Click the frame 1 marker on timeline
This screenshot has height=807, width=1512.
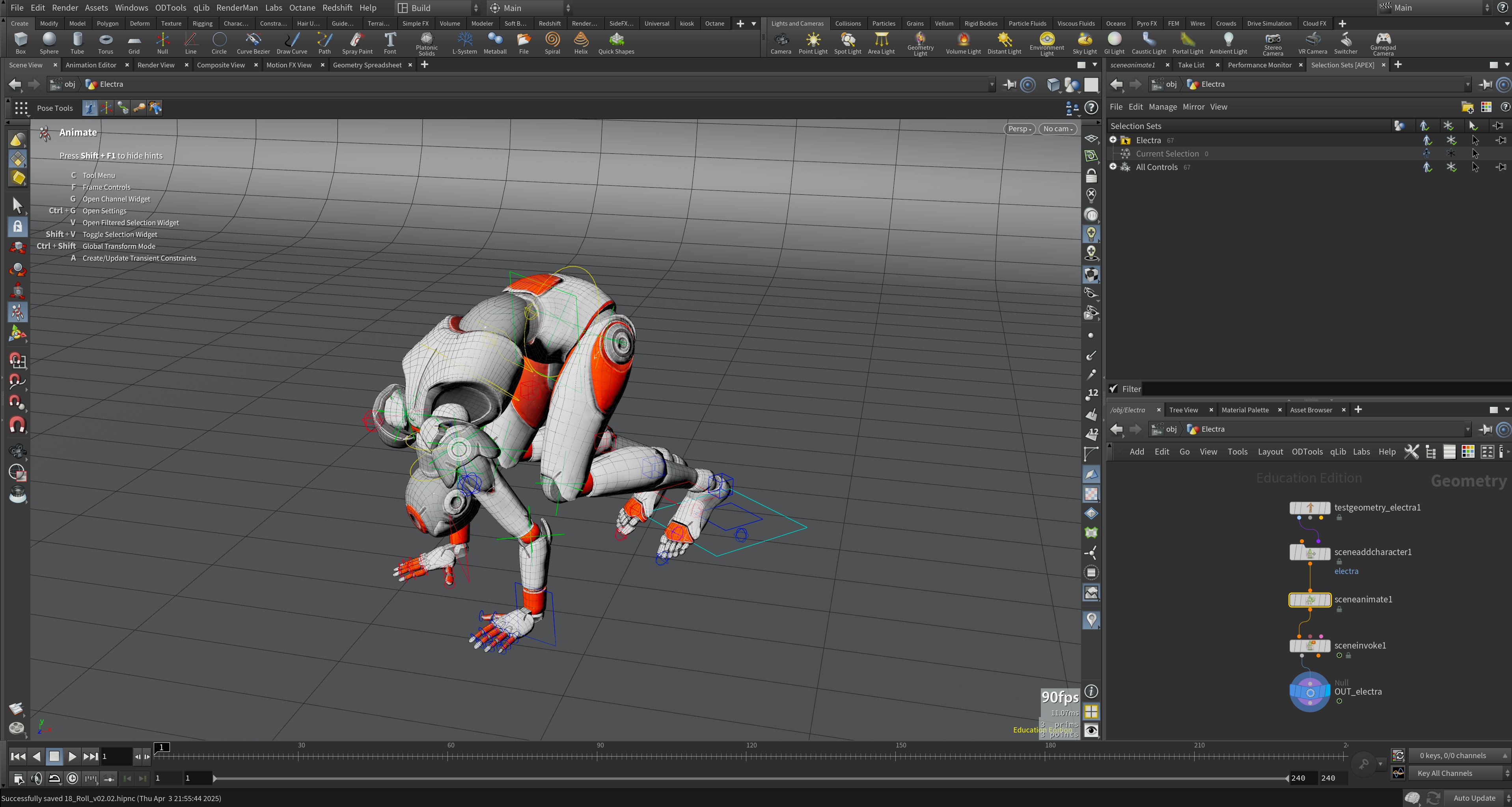[161, 747]
